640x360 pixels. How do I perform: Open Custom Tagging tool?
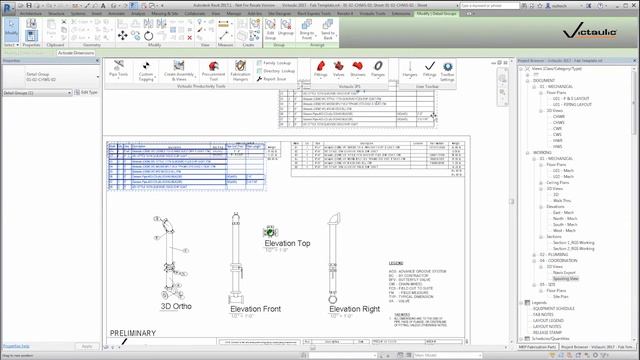[x=146, y=71]
